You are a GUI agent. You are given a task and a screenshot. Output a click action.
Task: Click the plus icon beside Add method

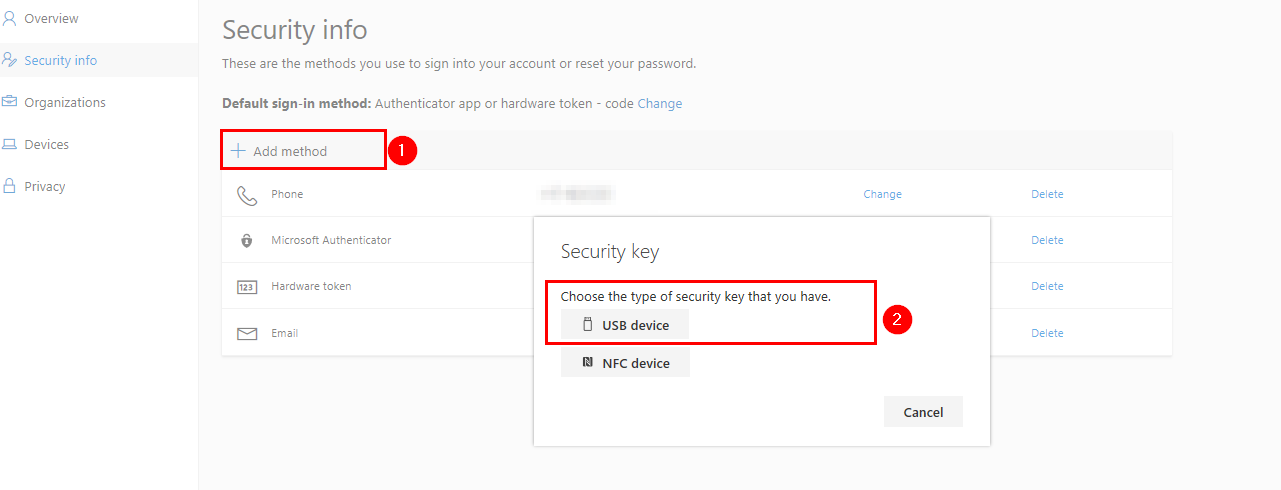point(238,151)
